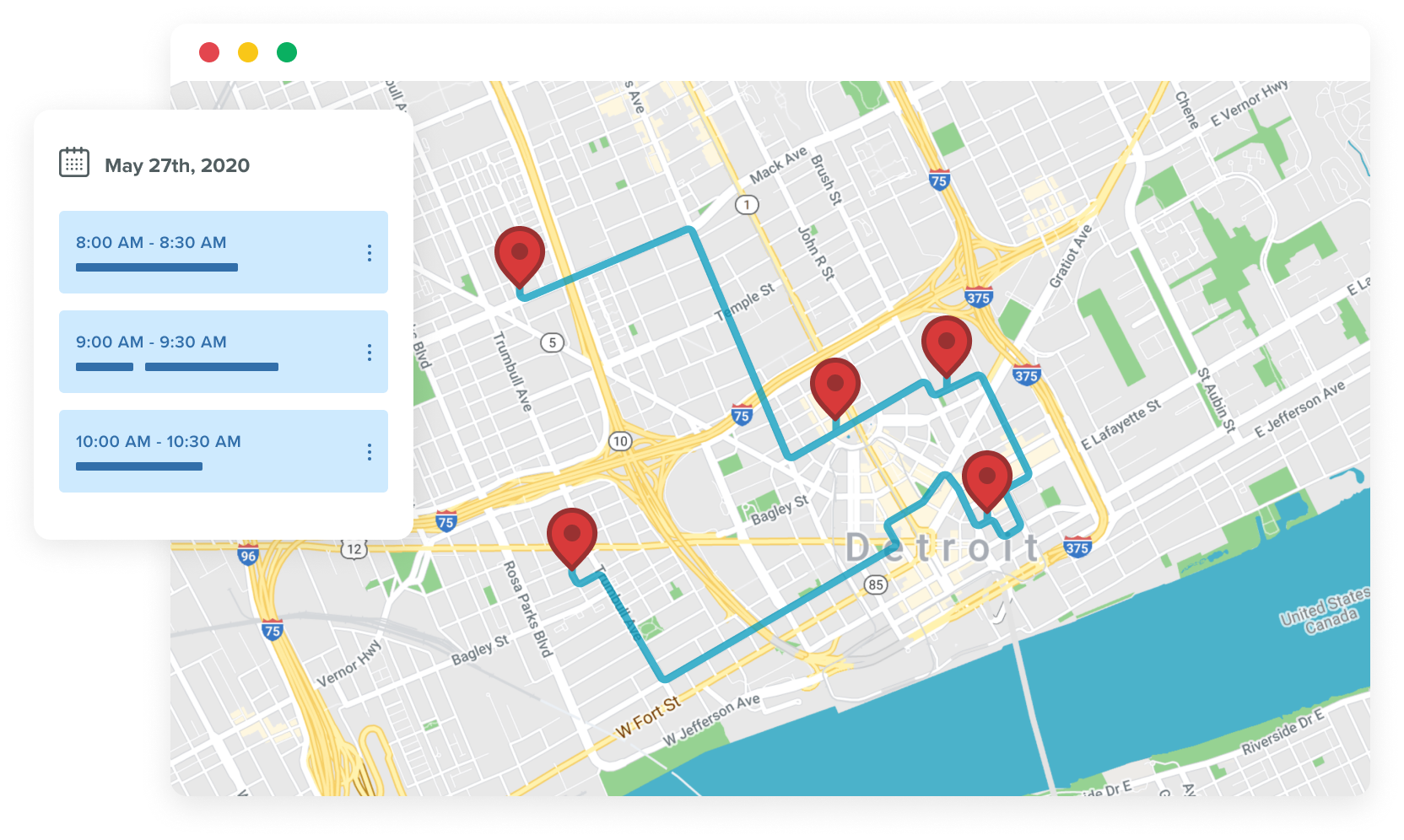
Task: Click the E Lafayette St street label
Action: pos(1121,424)
